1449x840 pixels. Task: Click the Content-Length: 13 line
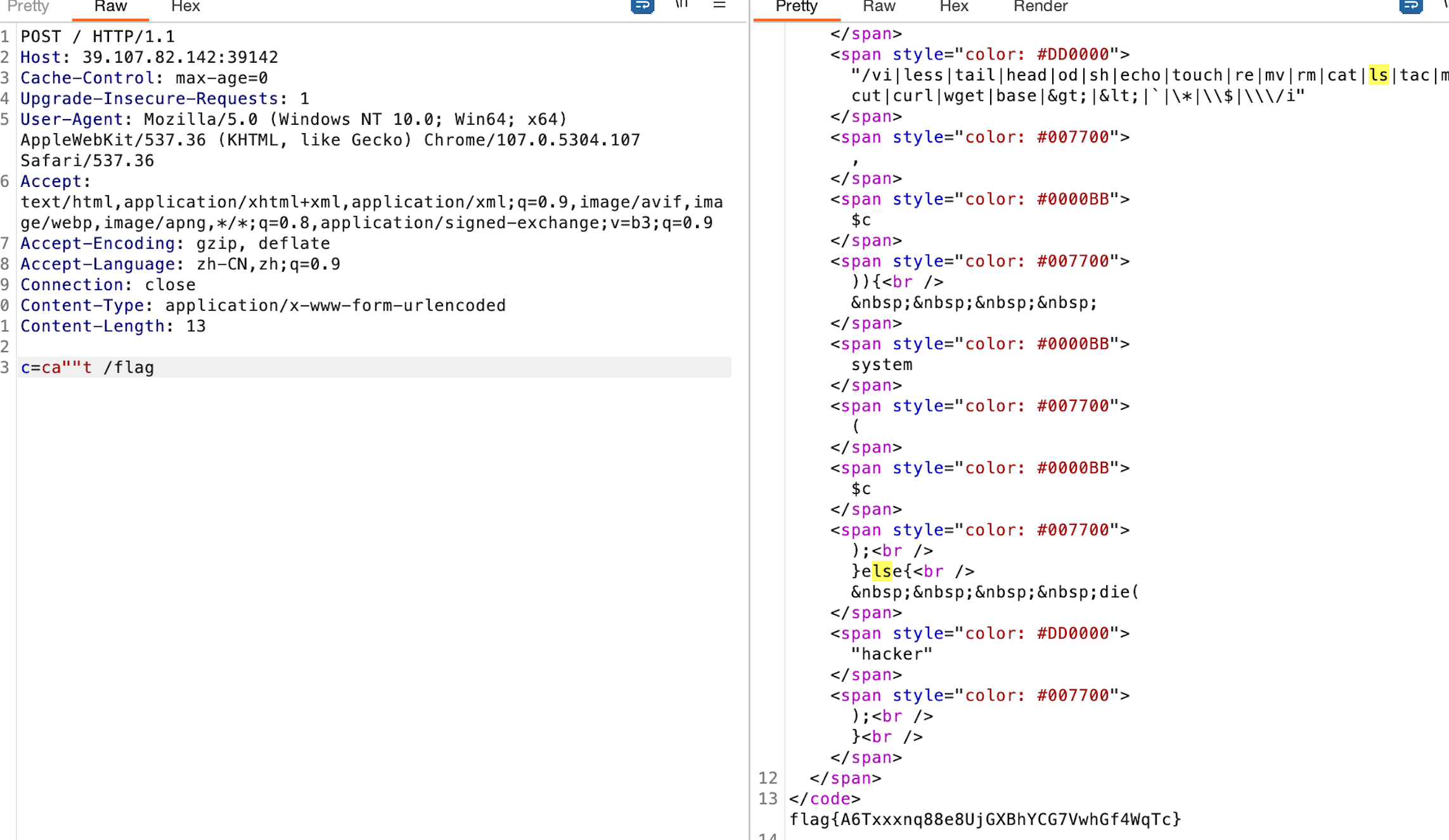pyautogui.click(x=113, y=326)
